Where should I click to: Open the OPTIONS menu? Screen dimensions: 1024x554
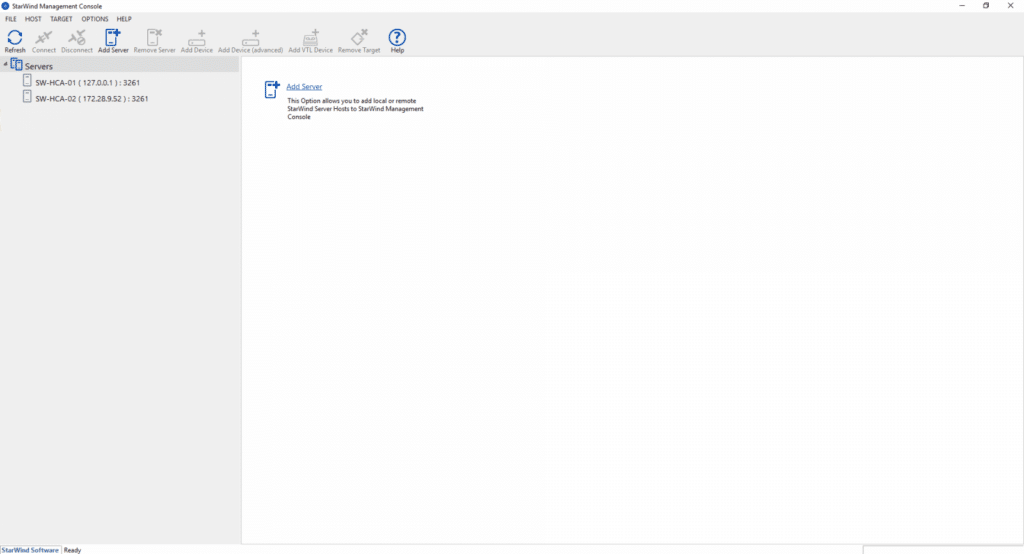[95, 19]
